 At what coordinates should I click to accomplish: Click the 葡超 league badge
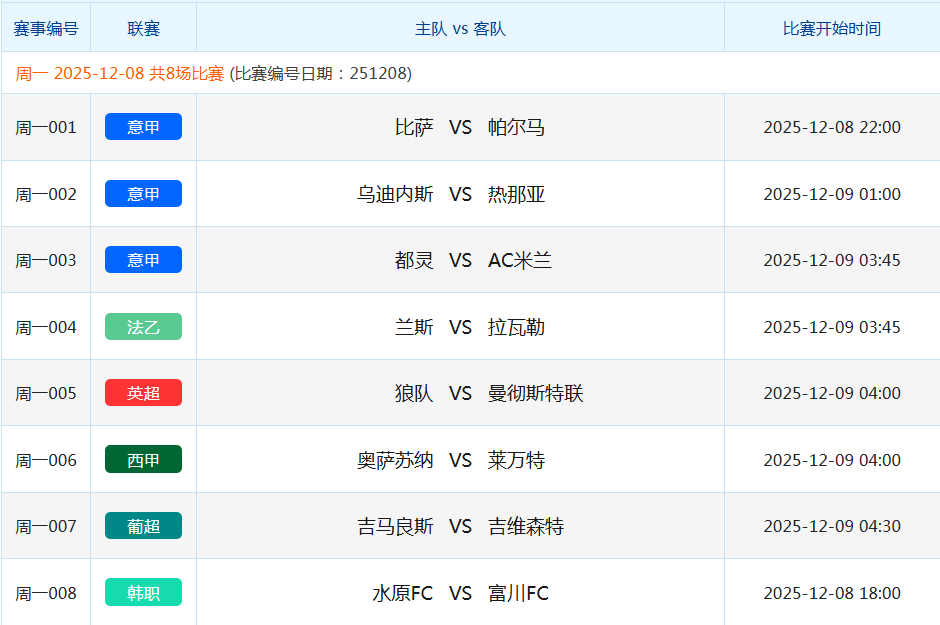(x=143, y=526)
